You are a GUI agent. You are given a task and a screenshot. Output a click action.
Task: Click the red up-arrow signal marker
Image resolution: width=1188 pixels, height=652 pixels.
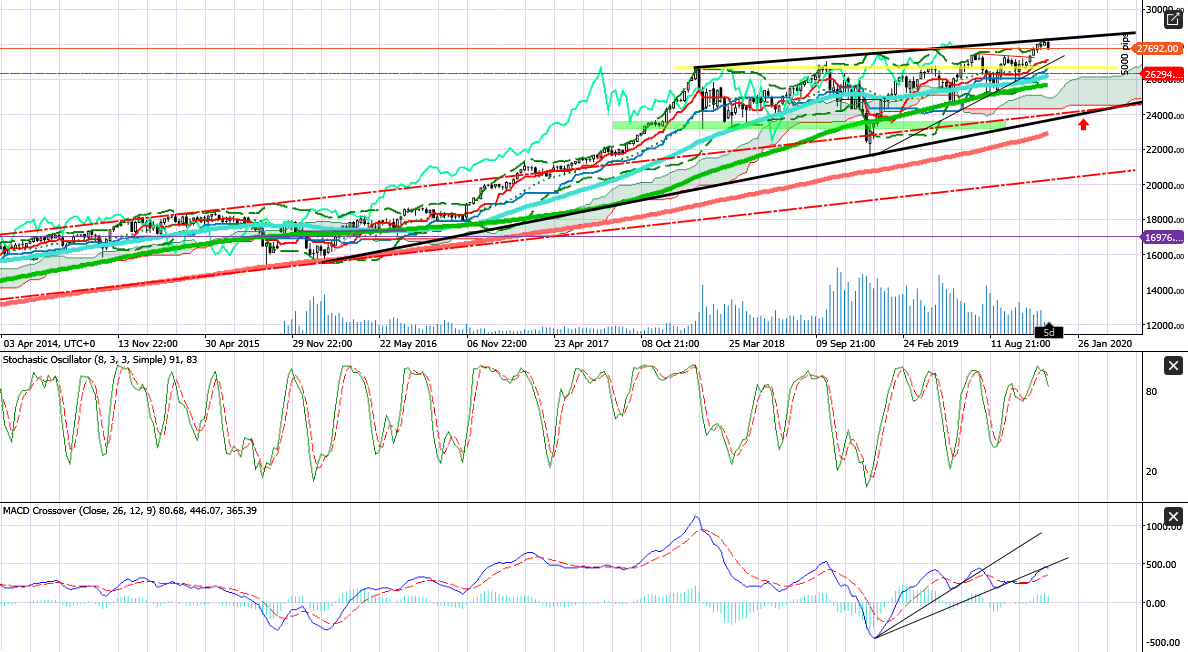pyautogui.click(x=1083, y=124)
